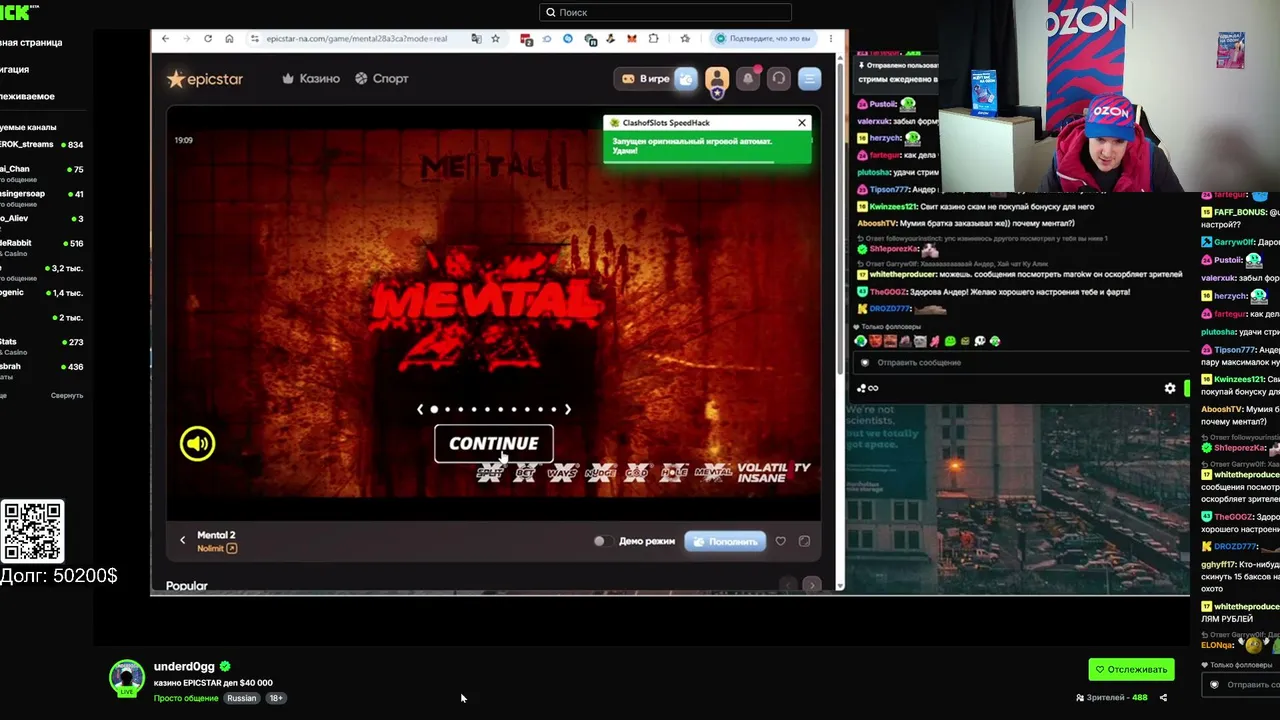This screenshot has width=1280, height=720.
Task: Open the epicstar notifications bell
Action: pyautogui.click(x=748, y=79)
